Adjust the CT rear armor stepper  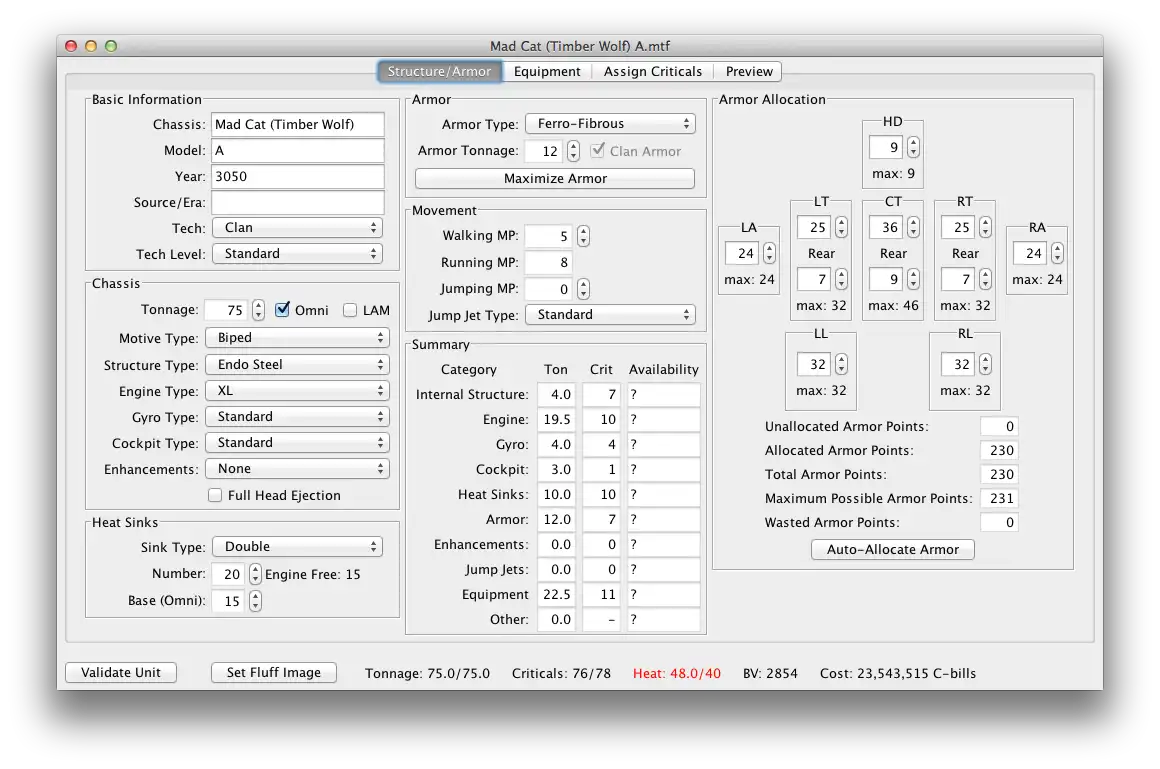914,279
